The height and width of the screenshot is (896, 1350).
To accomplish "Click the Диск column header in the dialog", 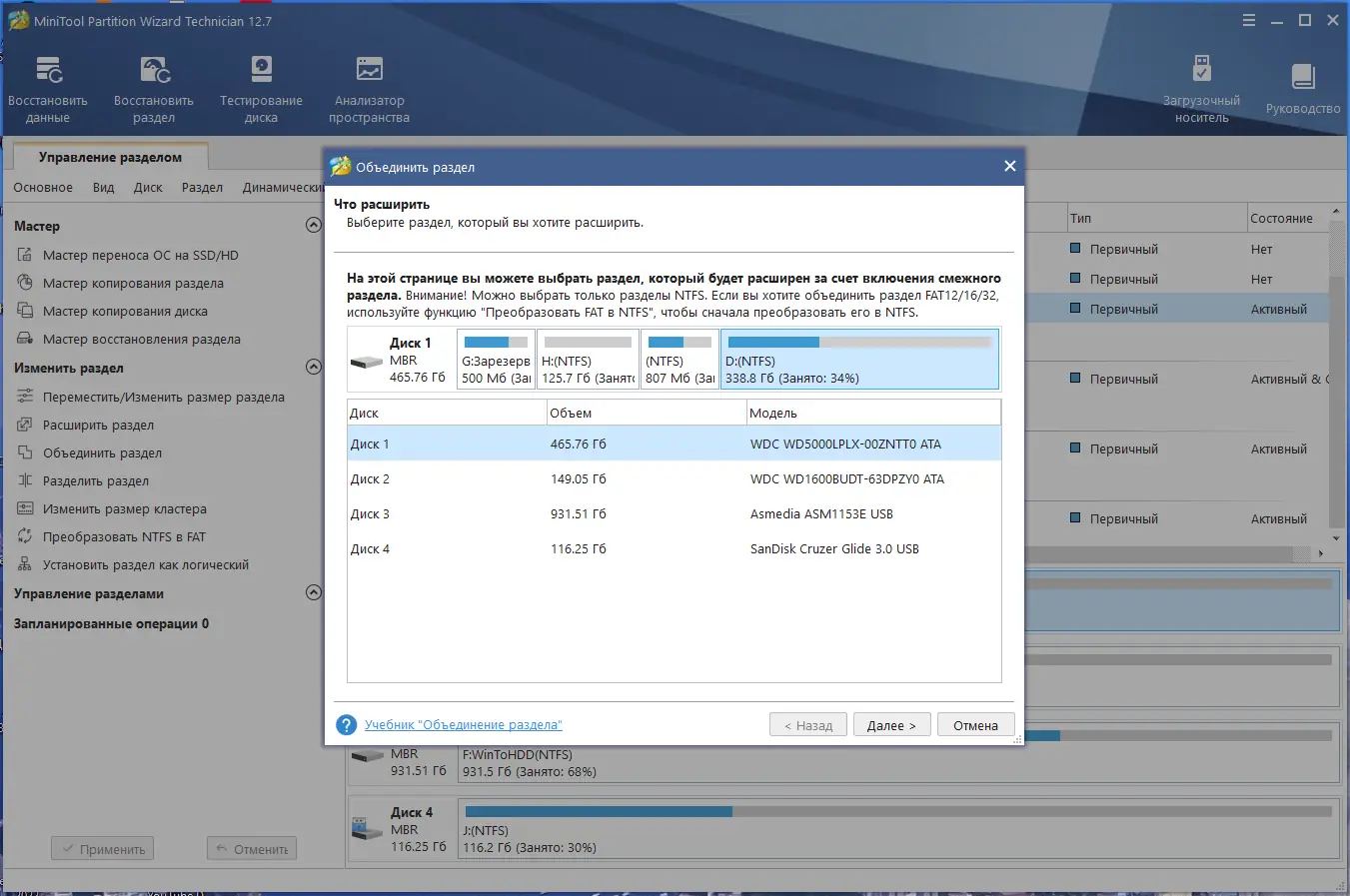I will click(x=447, y=413).
